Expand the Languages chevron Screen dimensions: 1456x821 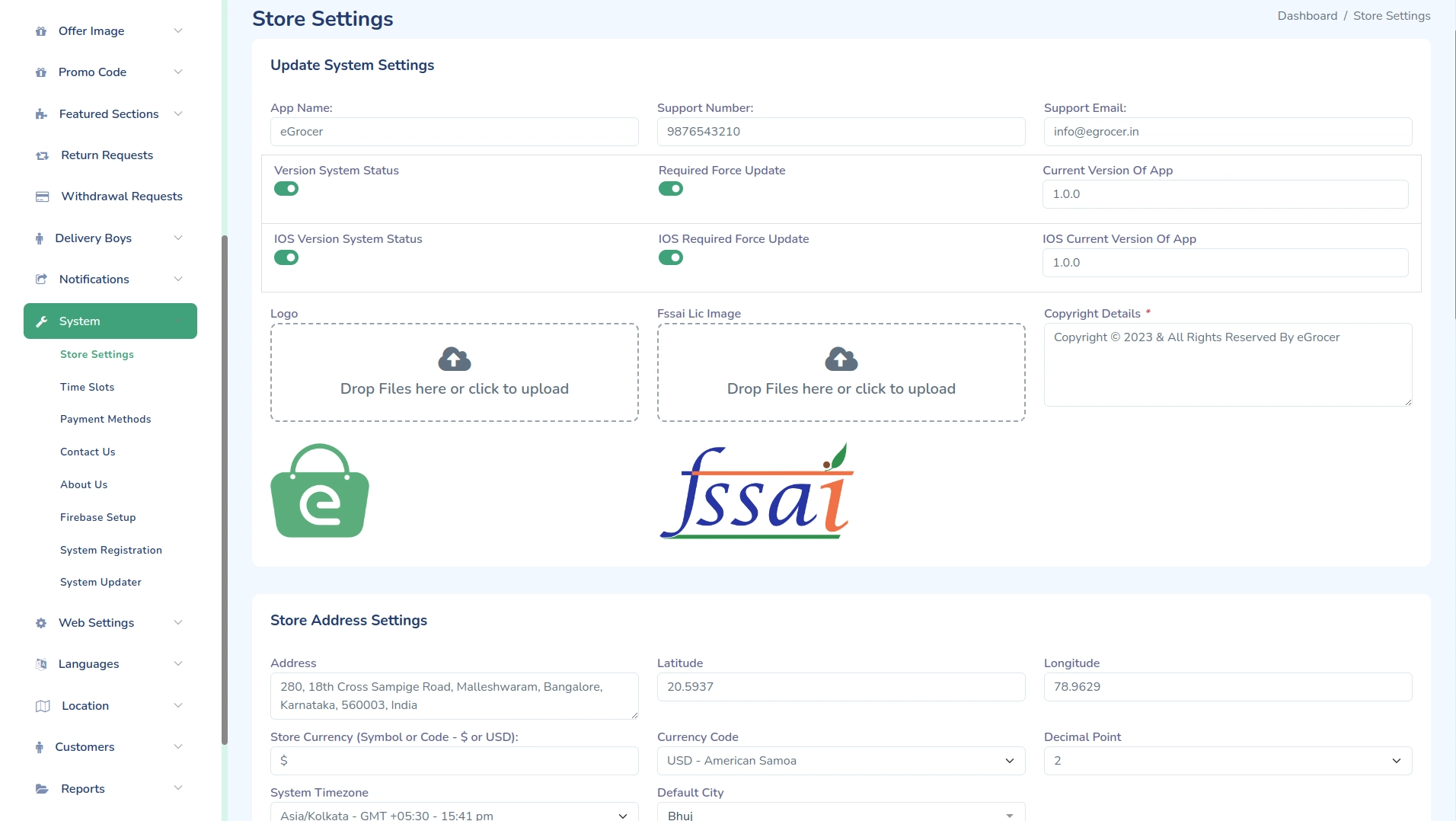coord(178,664)
